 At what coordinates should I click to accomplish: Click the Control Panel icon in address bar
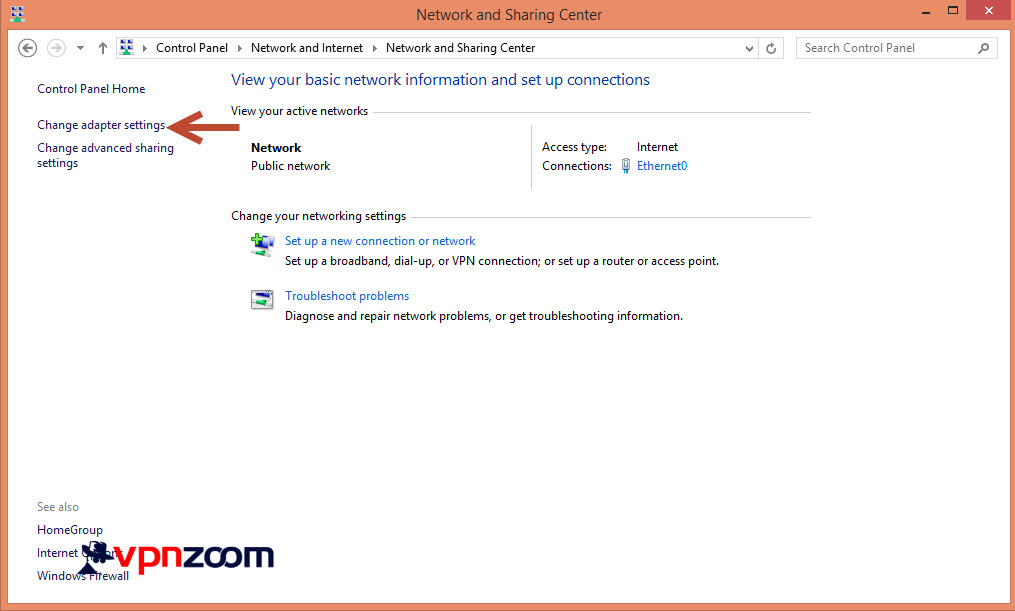[x=127, y=47]
